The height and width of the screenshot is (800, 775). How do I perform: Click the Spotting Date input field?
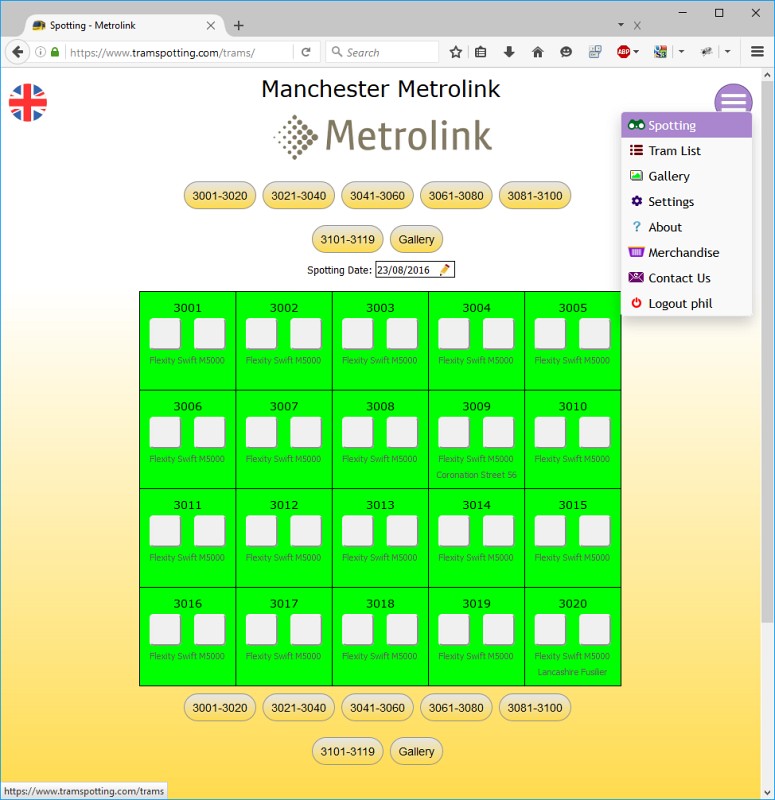tap(415, 269)
